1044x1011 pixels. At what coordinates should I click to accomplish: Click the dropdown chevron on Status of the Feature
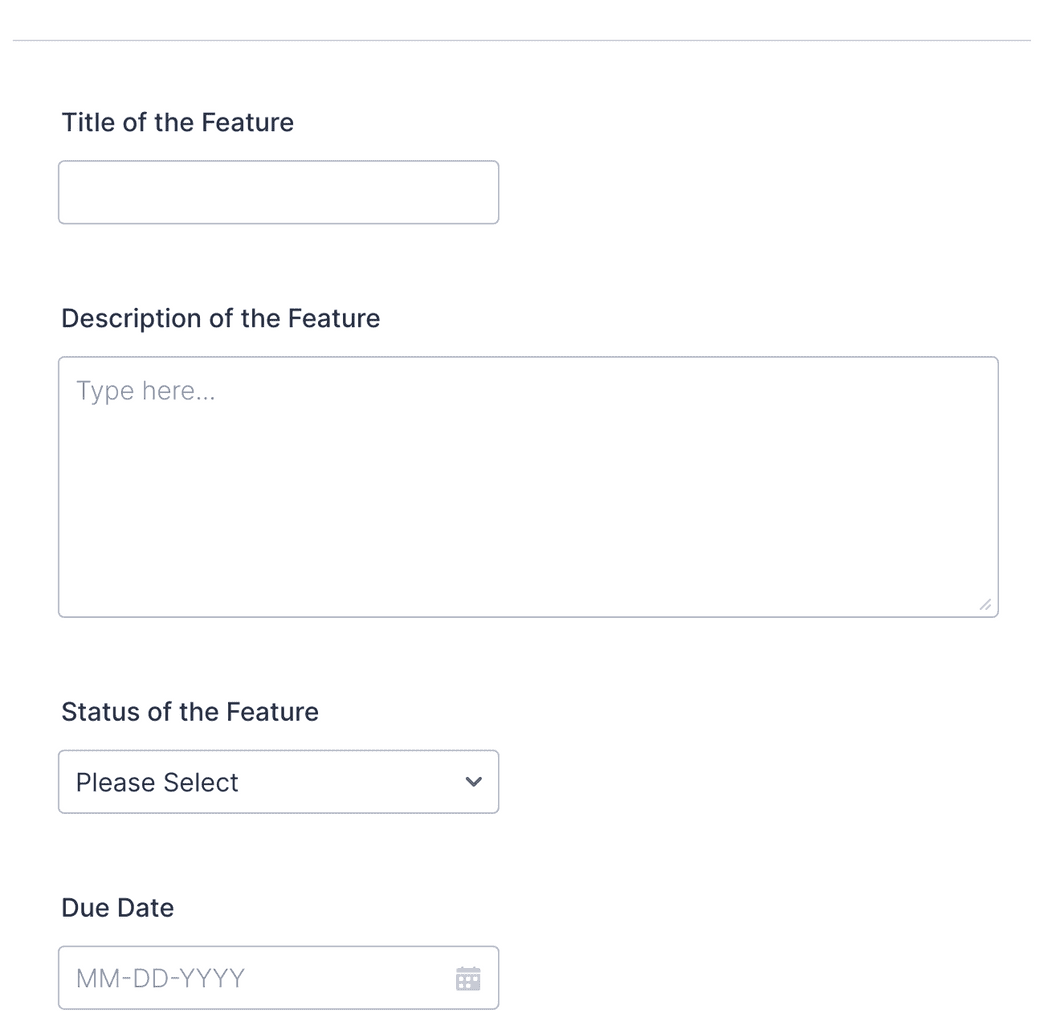(x=473, y=782)
